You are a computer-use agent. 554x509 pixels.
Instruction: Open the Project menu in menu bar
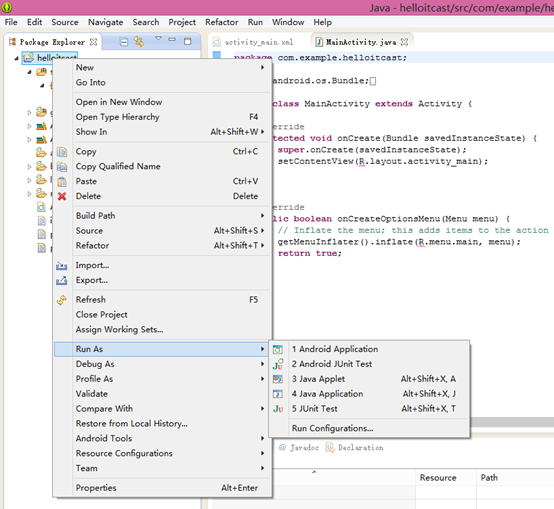point(182,22)
